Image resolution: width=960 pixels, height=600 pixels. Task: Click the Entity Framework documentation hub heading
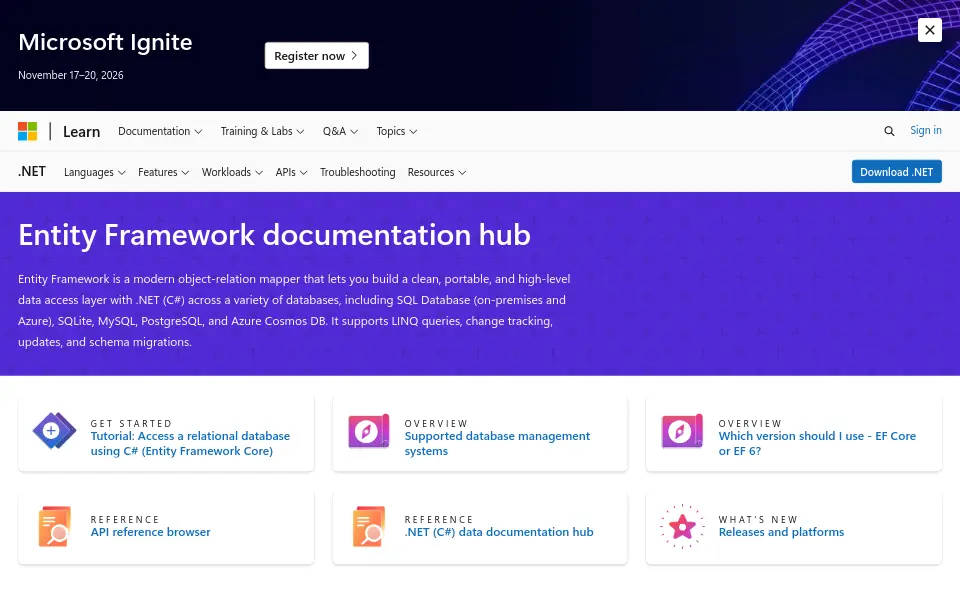click(274, 235)
